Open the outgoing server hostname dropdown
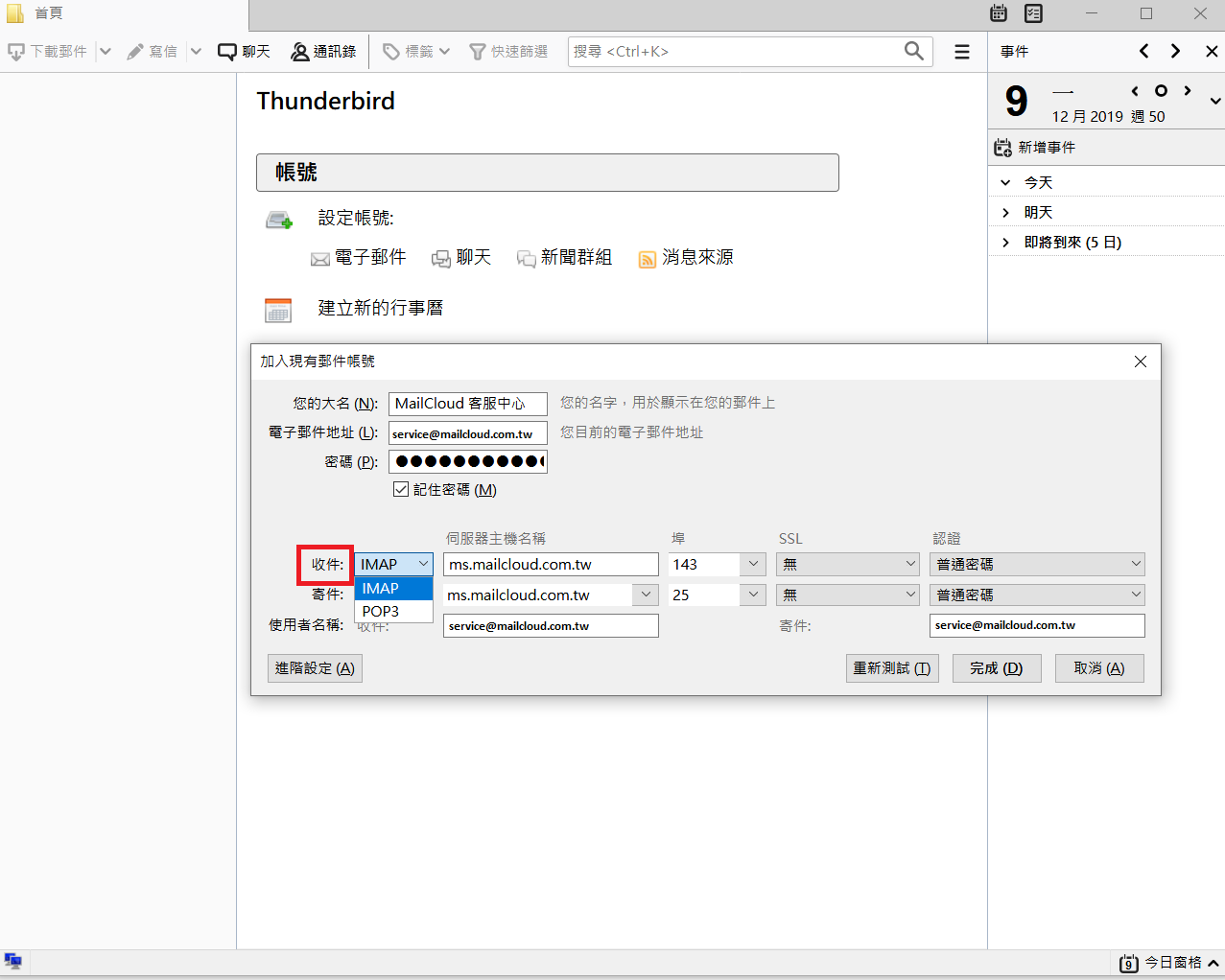This screenshot has height=980, width=1225. click(x=646, y=595)
